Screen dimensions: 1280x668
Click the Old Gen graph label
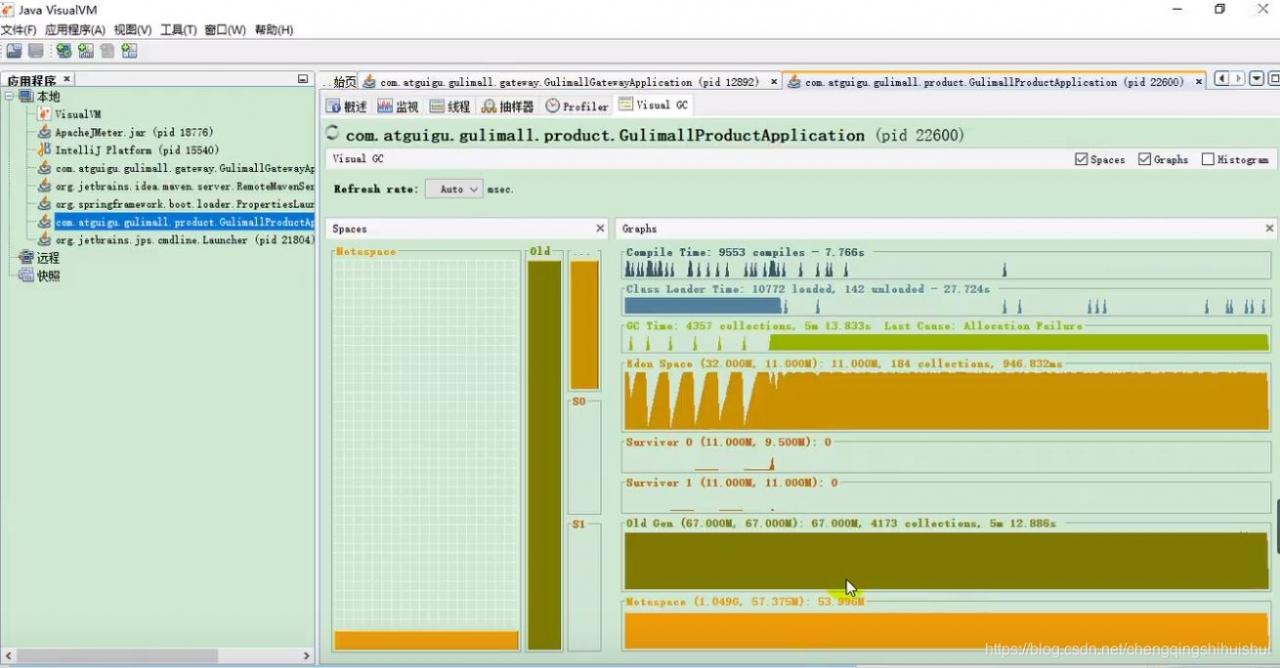(x=840, y=523)
